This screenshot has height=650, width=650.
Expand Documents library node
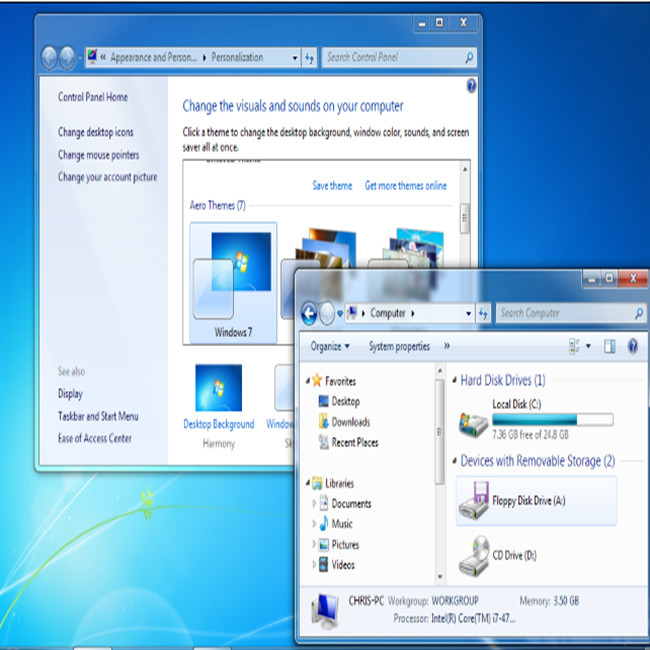pyautogui.click(x=314, y=503)
